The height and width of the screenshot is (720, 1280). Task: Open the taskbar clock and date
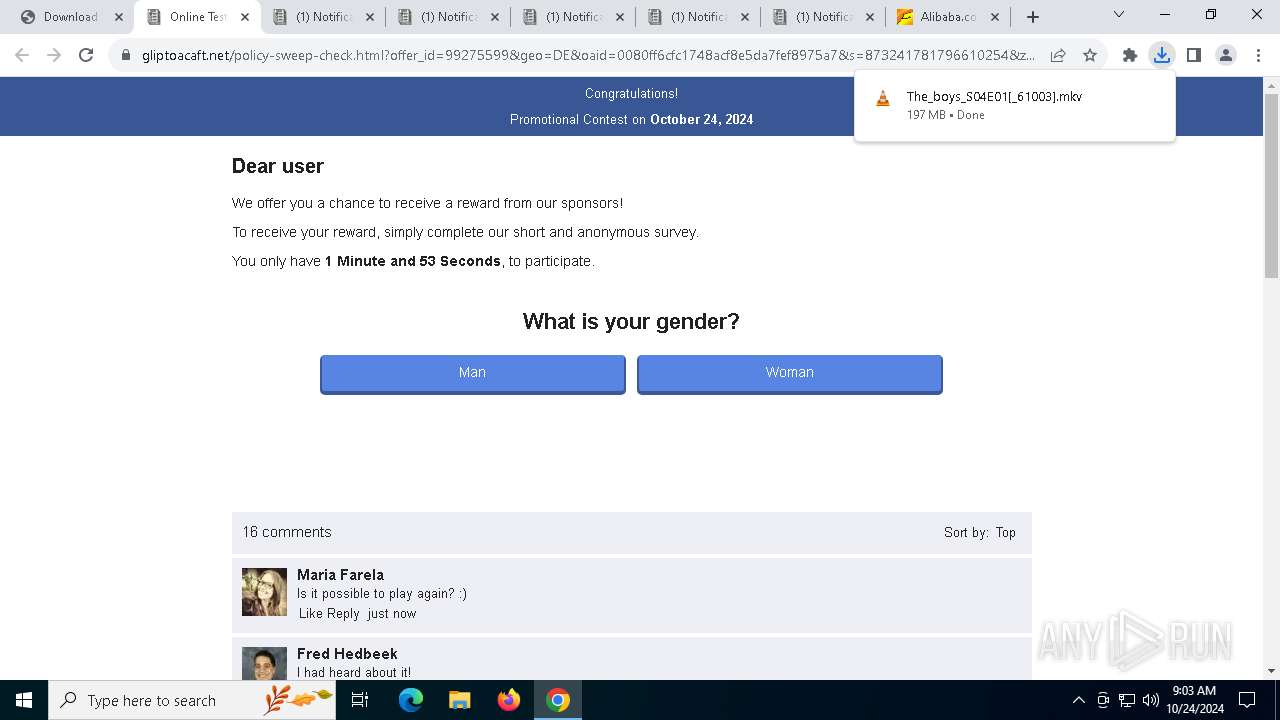tap(1194, 700)
